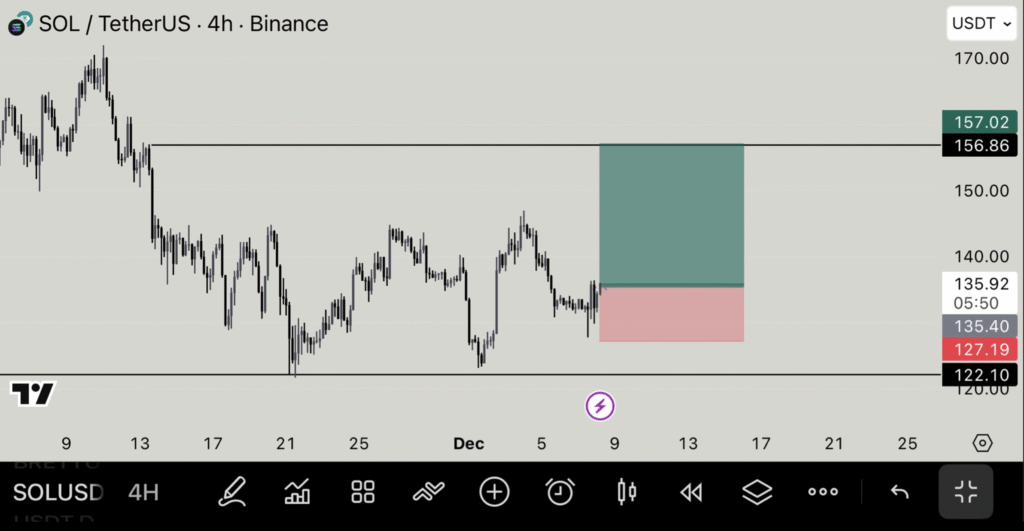
Task: Open chart settings hexagon icon
Action: pyautogui.click(x=982, y=443)
